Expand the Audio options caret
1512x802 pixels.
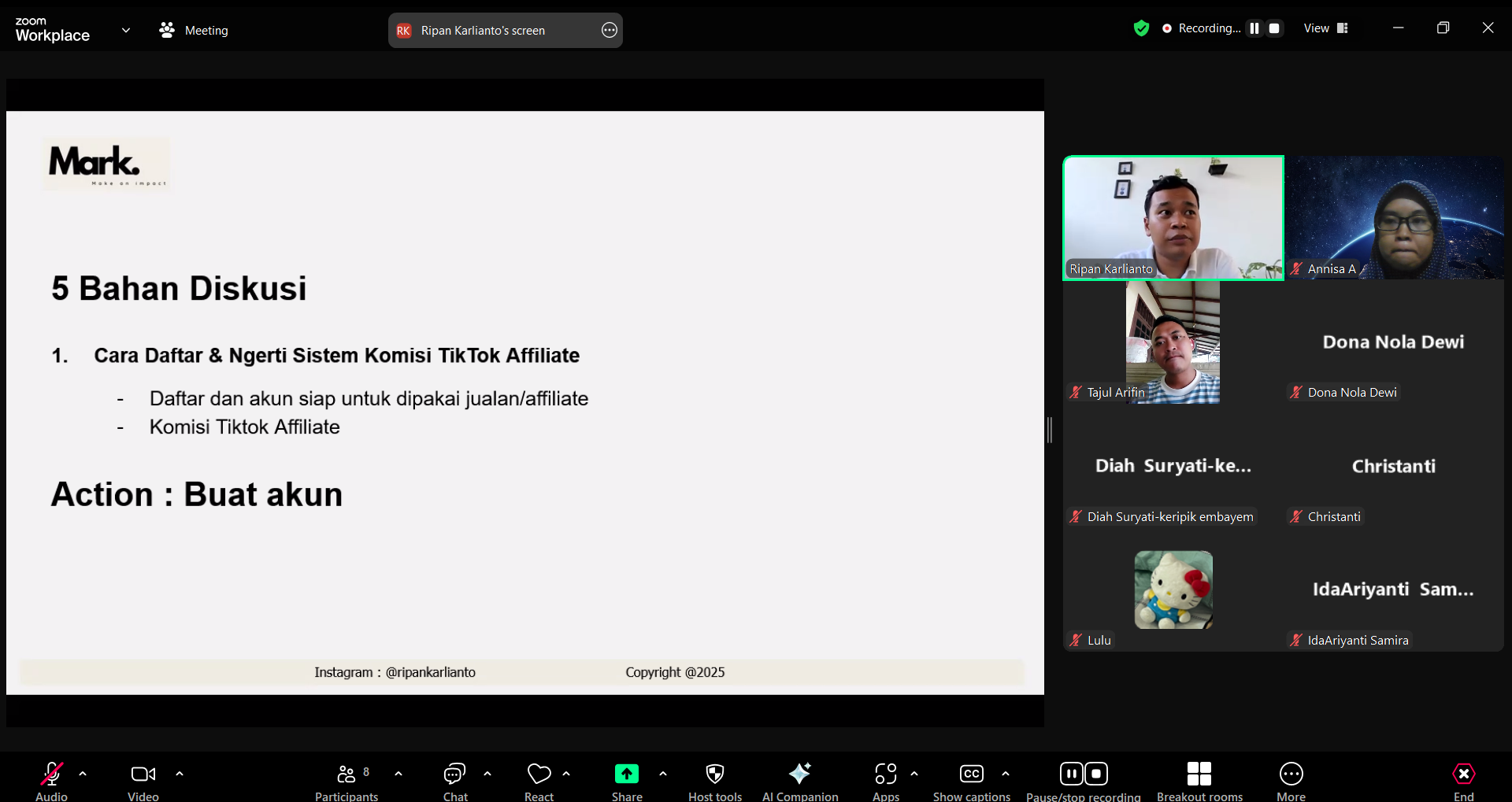coord(83,774)
